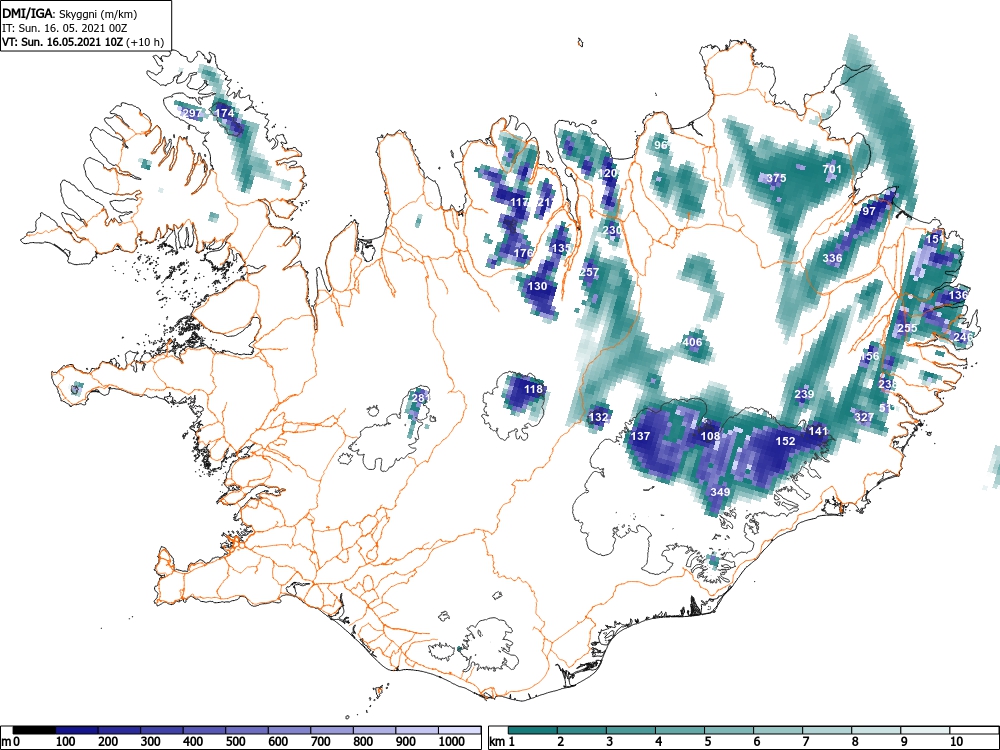Click the '500' label on the metre scale
Screen dimensions: 1000x750
(x=235, y=742)
